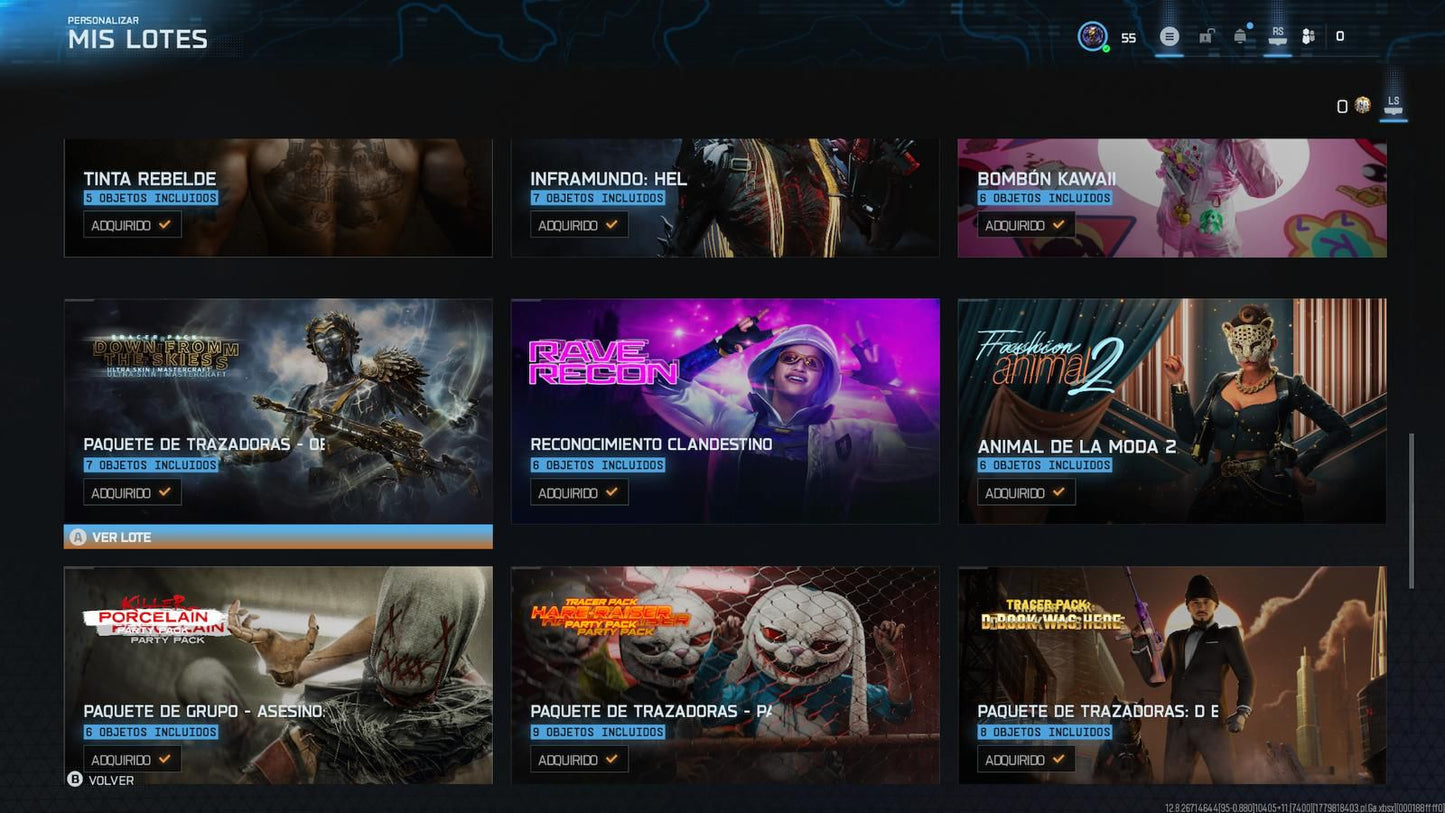Screen dimensions: 1445x813
Task: Click the 'Bombón Kawaii' title
Action: click(1046, 179)
